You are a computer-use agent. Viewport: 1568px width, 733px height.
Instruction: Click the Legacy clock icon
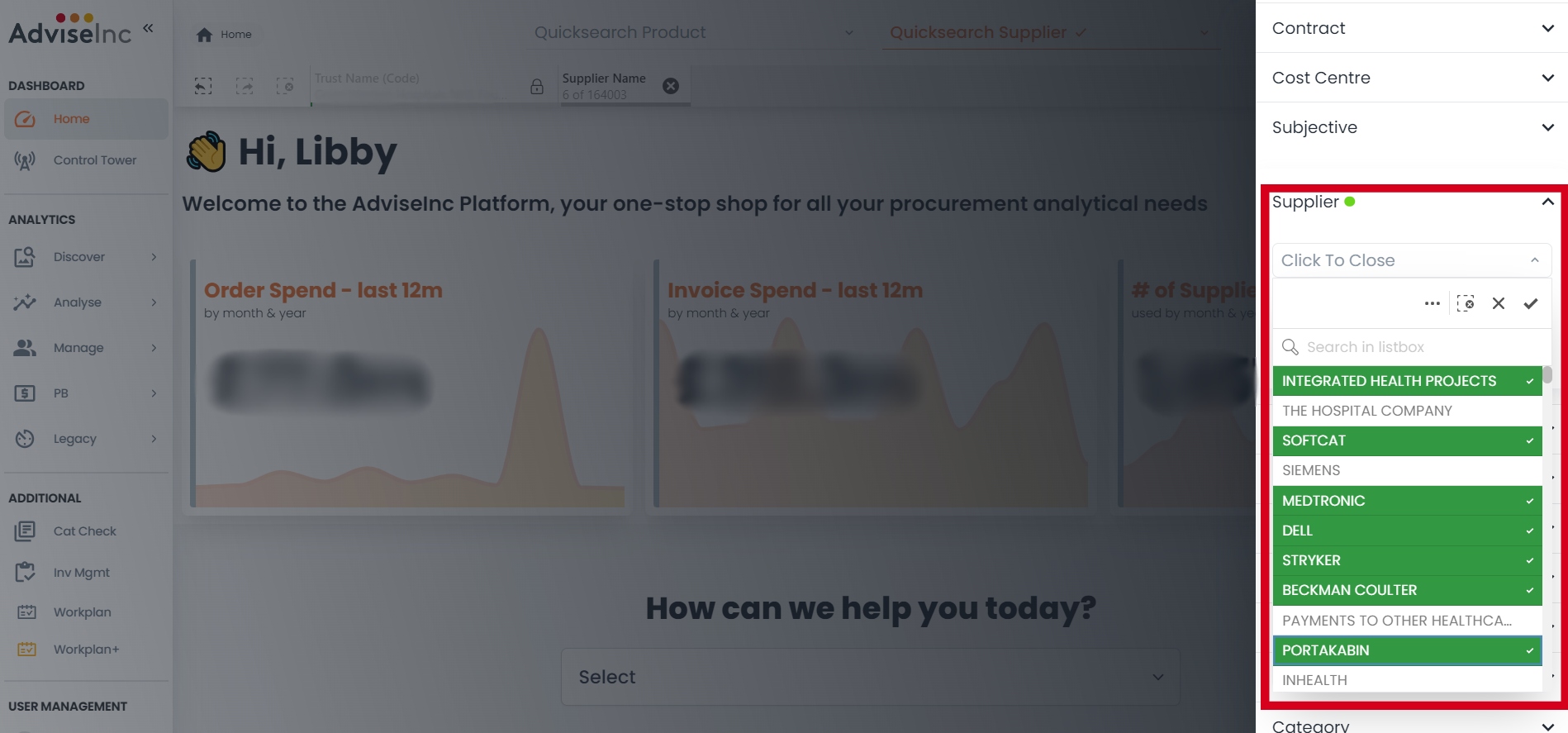[x=25, y=439]
